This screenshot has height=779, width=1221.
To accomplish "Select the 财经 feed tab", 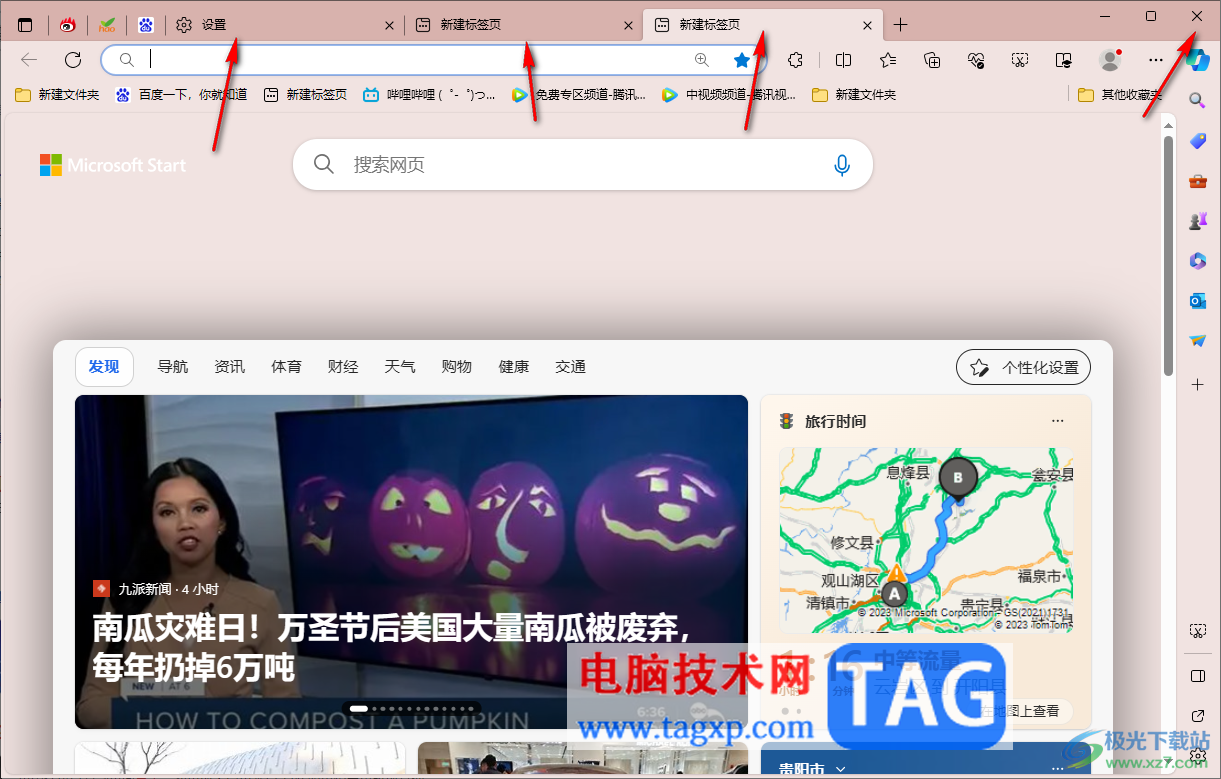I will (x=343, y=367).
